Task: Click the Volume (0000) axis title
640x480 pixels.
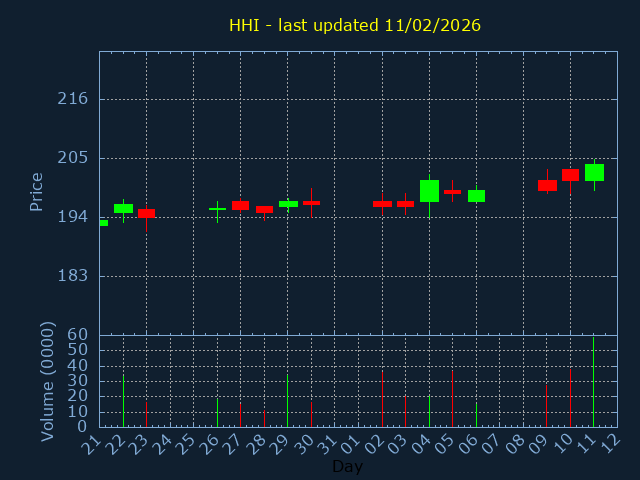Action: pyautogui.click(x=47, y=381)
